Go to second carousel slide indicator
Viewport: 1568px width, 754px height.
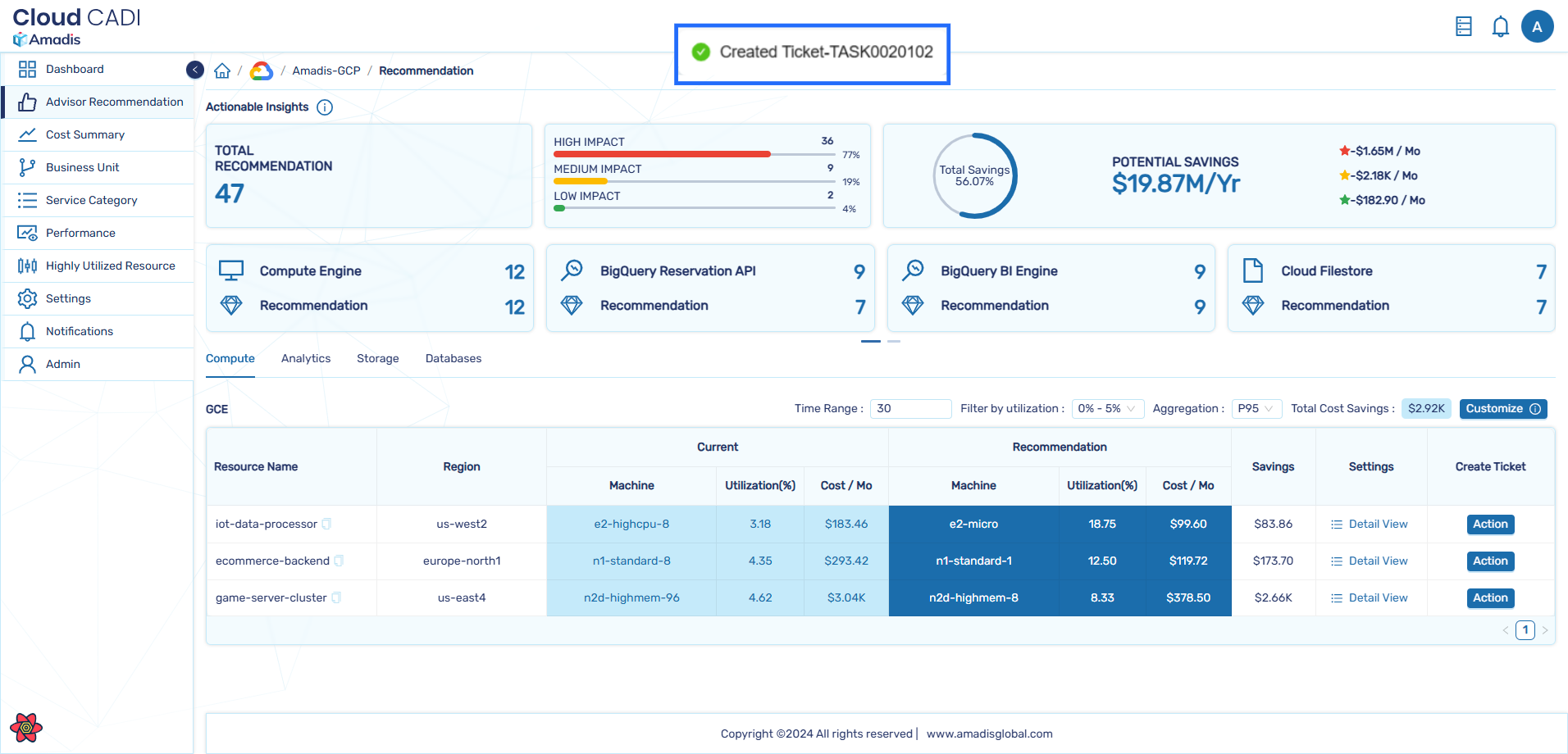894,341
